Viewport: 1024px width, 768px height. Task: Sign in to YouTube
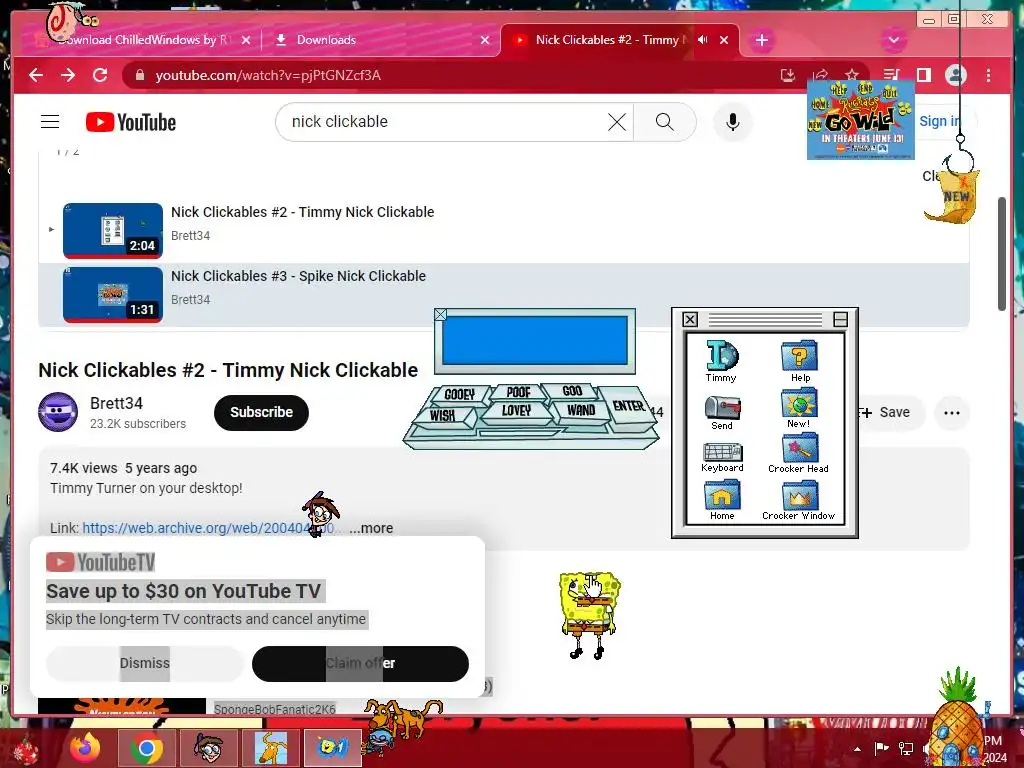pos(940,121)
